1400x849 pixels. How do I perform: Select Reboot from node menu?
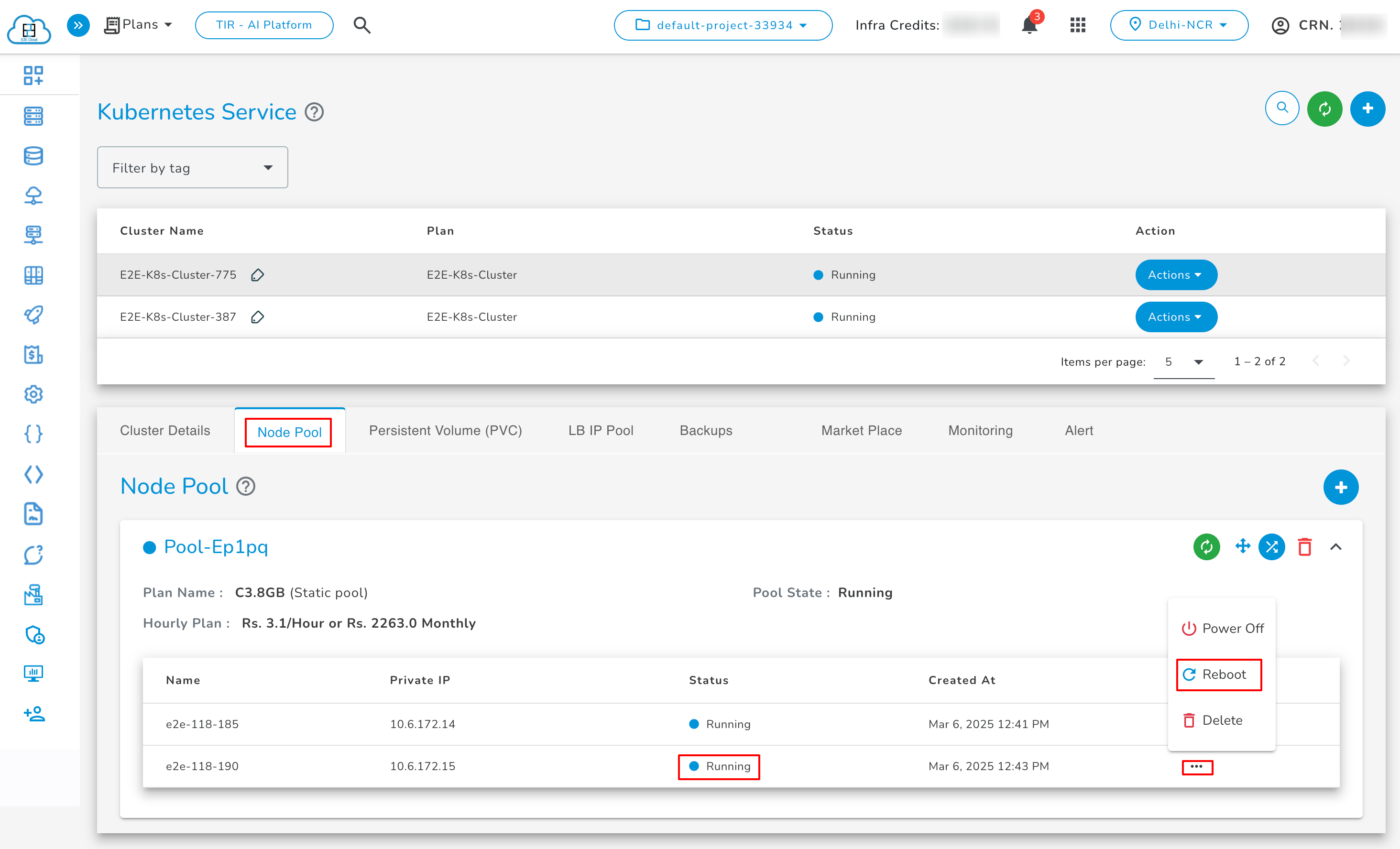point(1222,675)
